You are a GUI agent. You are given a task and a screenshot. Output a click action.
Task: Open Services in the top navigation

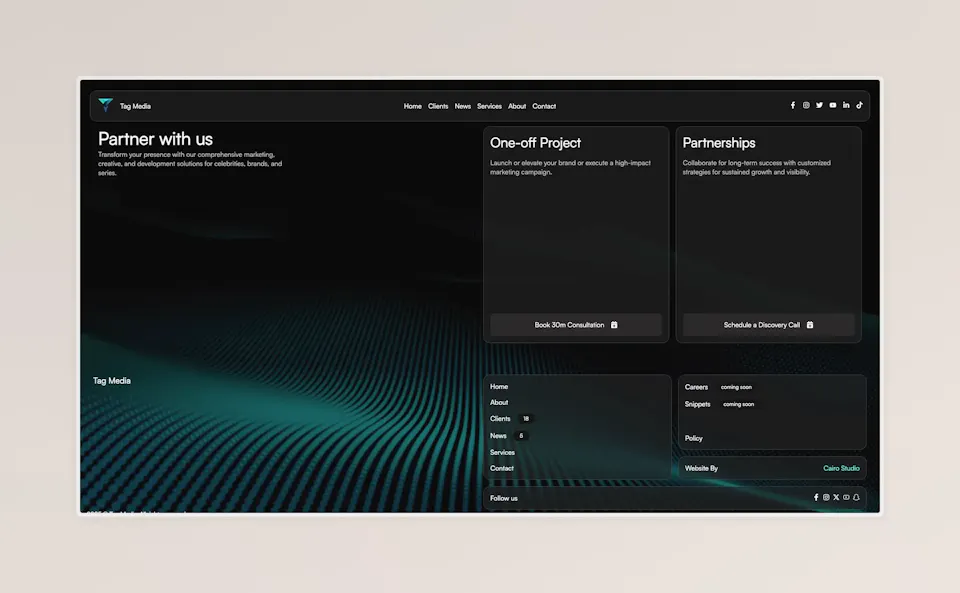(489, 106)
